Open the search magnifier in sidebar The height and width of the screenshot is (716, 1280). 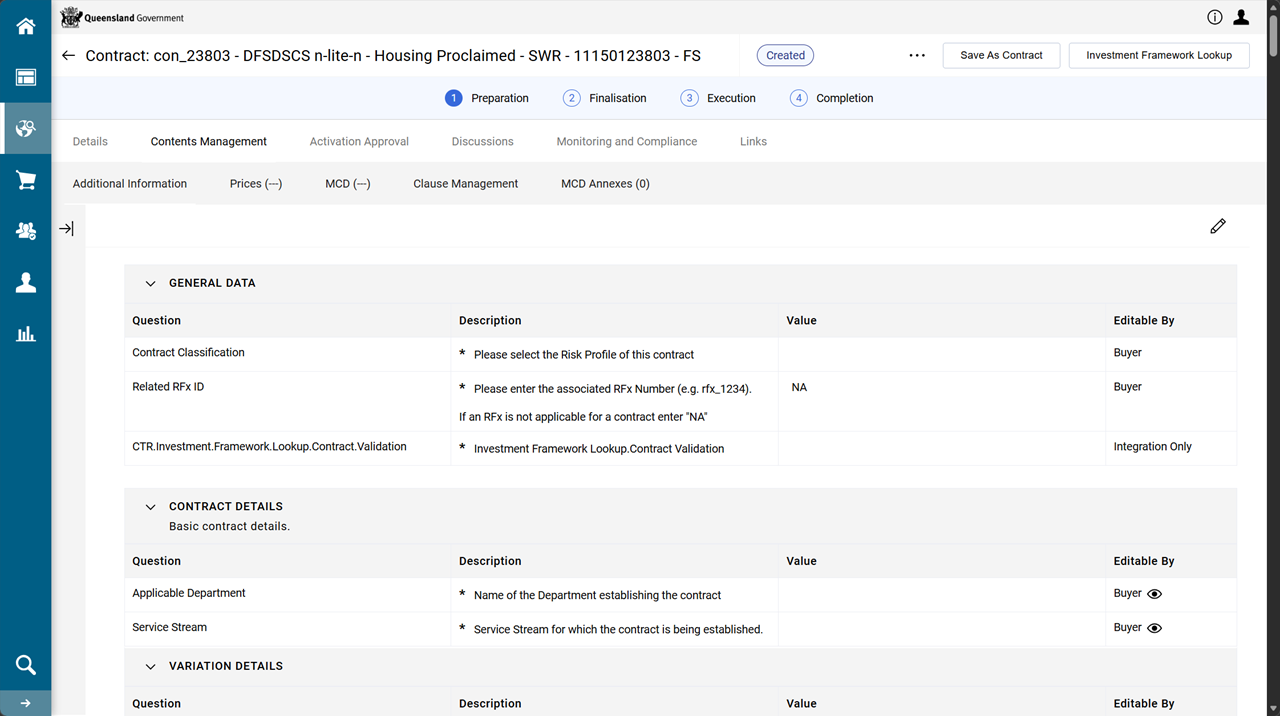pyautogui.click(x=26, y=665)
